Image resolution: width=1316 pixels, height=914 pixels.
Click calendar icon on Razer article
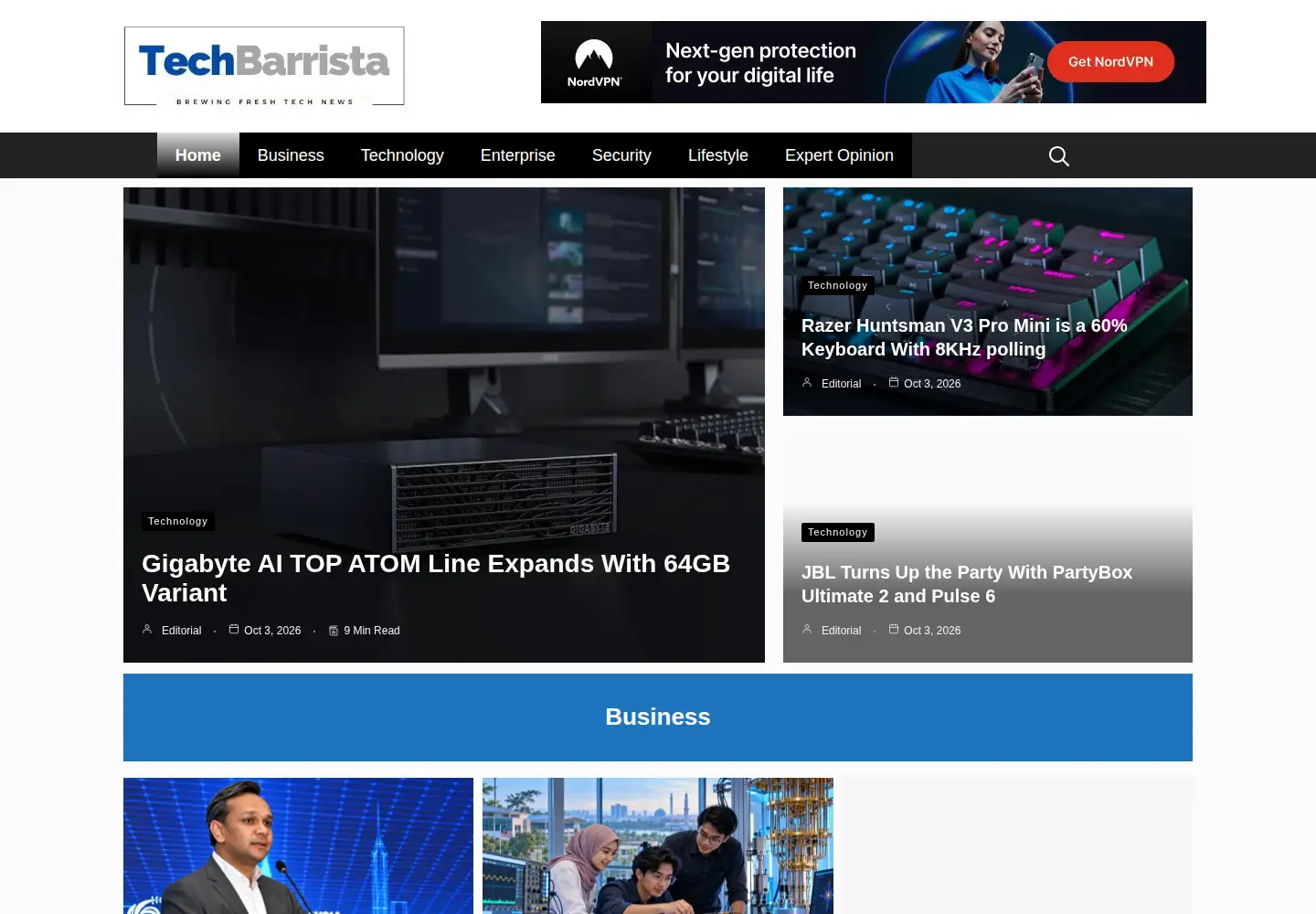click(x=894, y=383)
